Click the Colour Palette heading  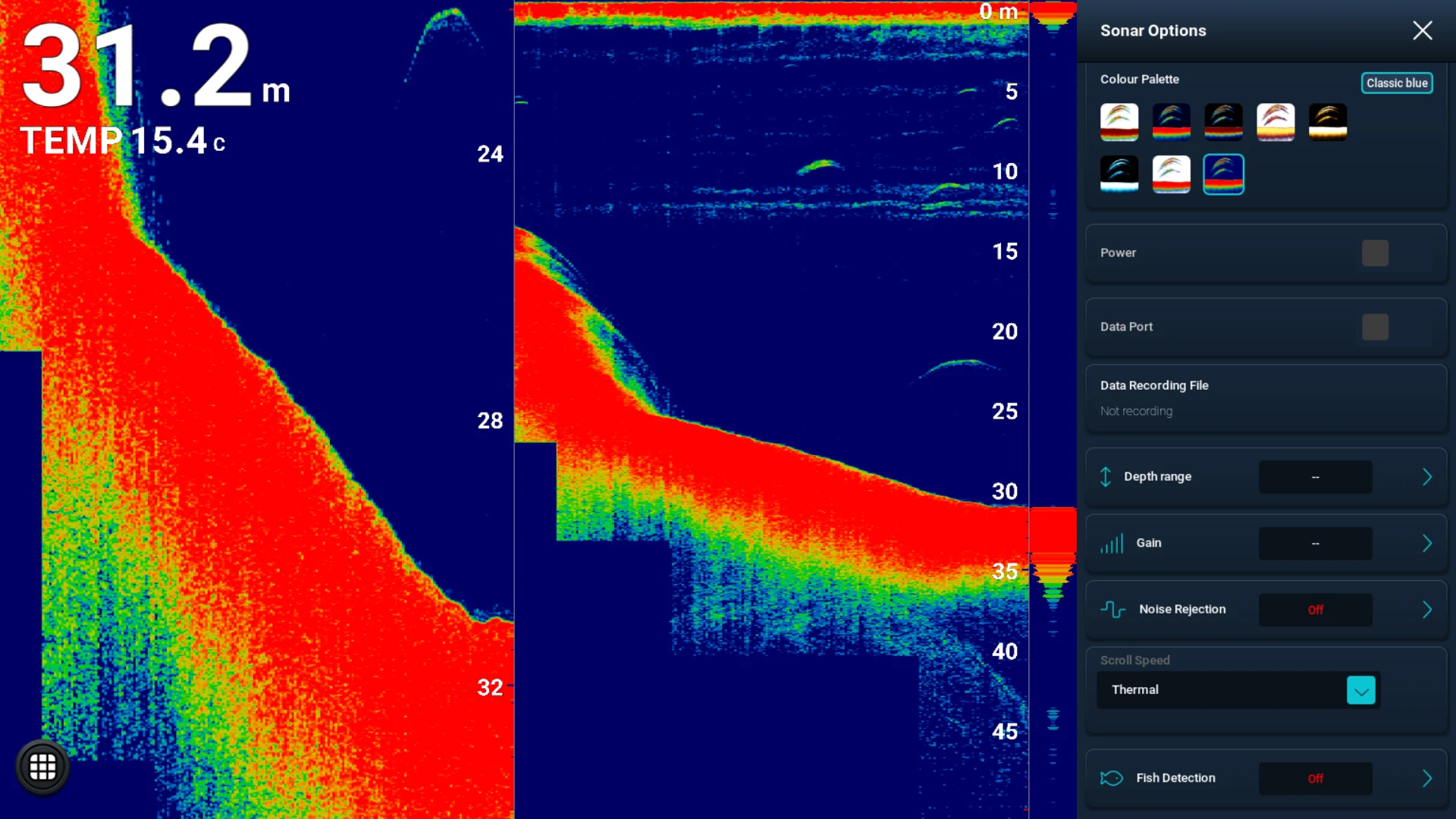coord(1139,79)
